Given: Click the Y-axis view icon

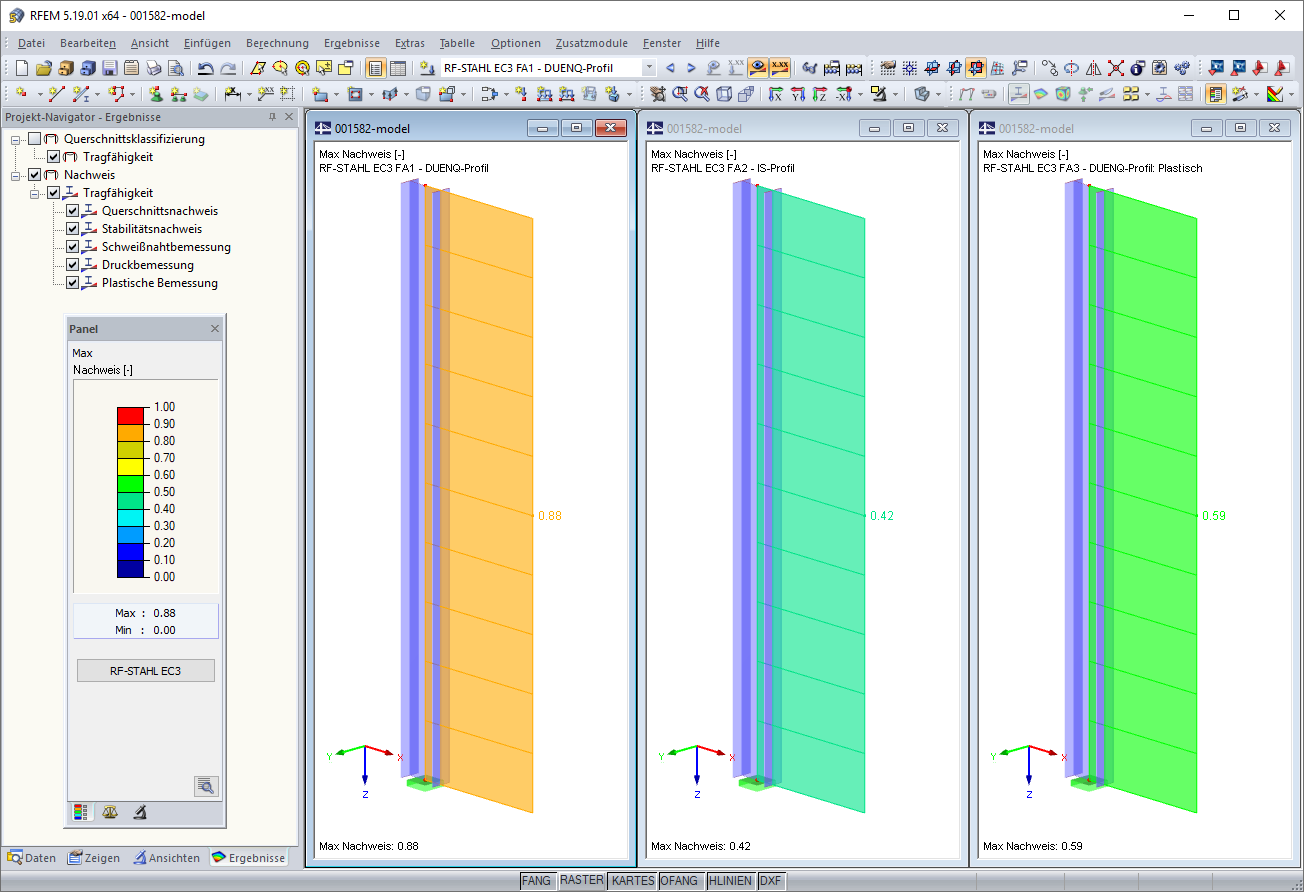Looking at the screenshot, I should [798, 94].
